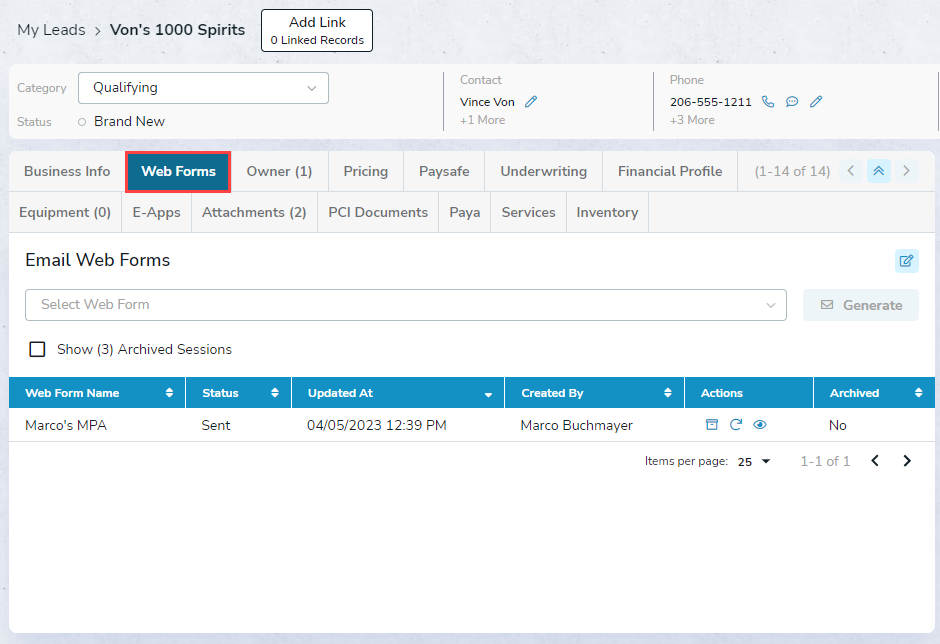Click the Email Web Forms edit icon

click(x=906, y=261)
